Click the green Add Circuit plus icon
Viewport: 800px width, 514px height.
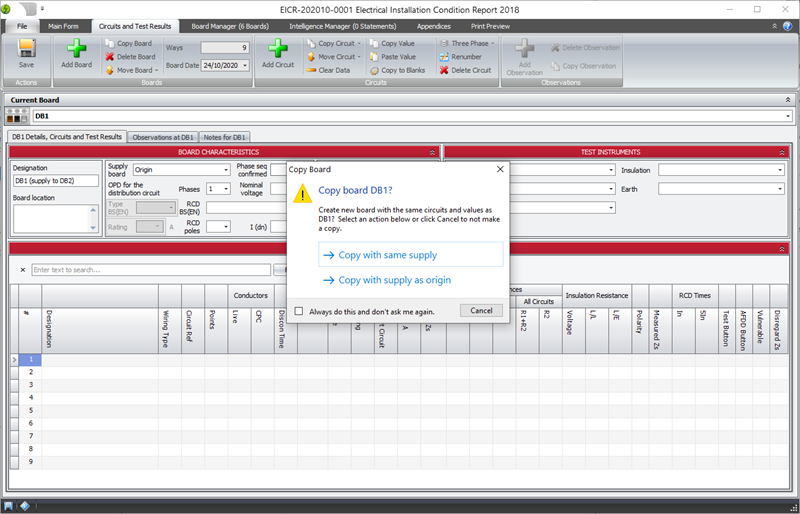click(278, 48)
